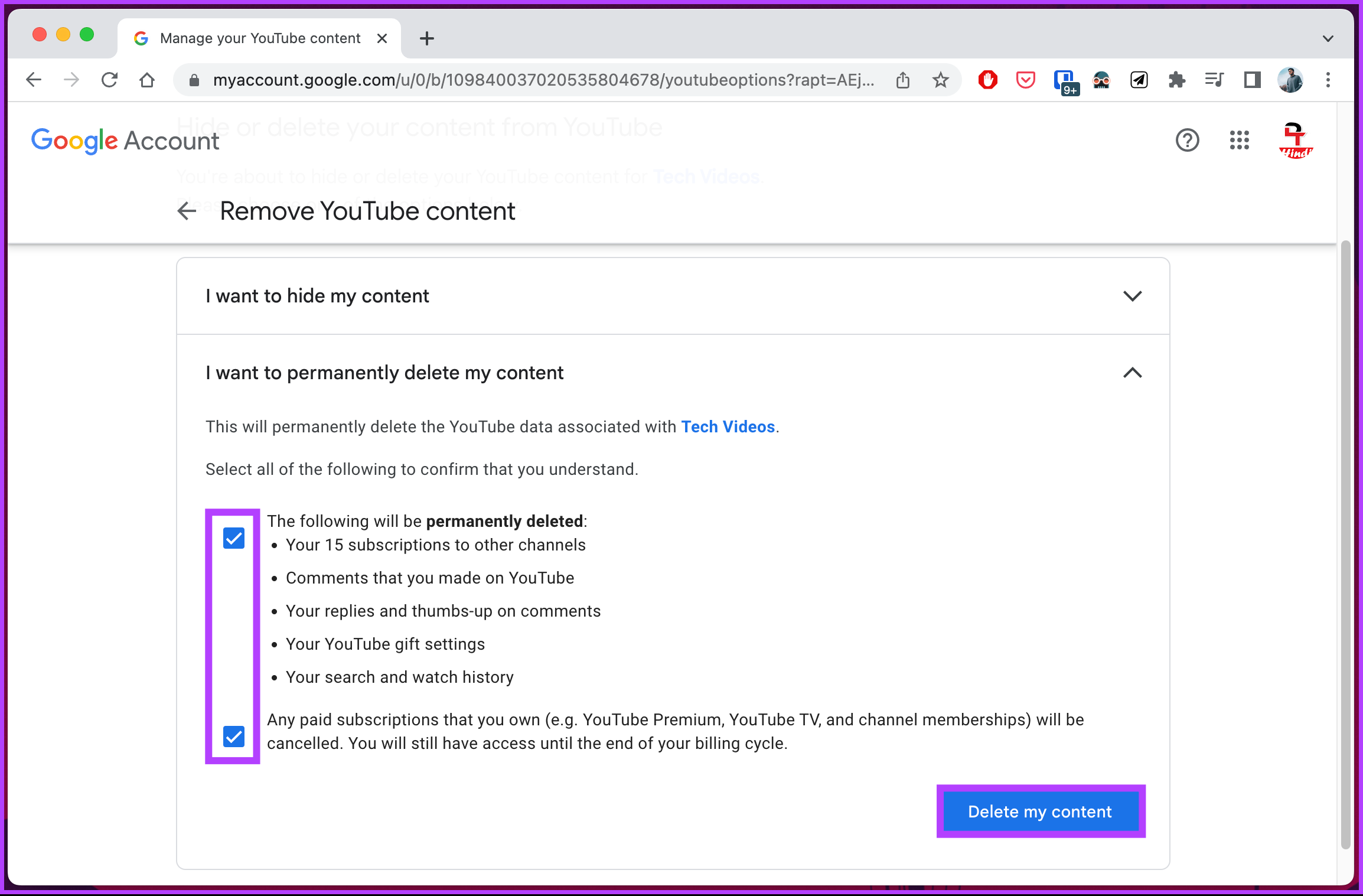1363x896 pixels.
Task: Share this page via share icon
Action: (903, 80)
